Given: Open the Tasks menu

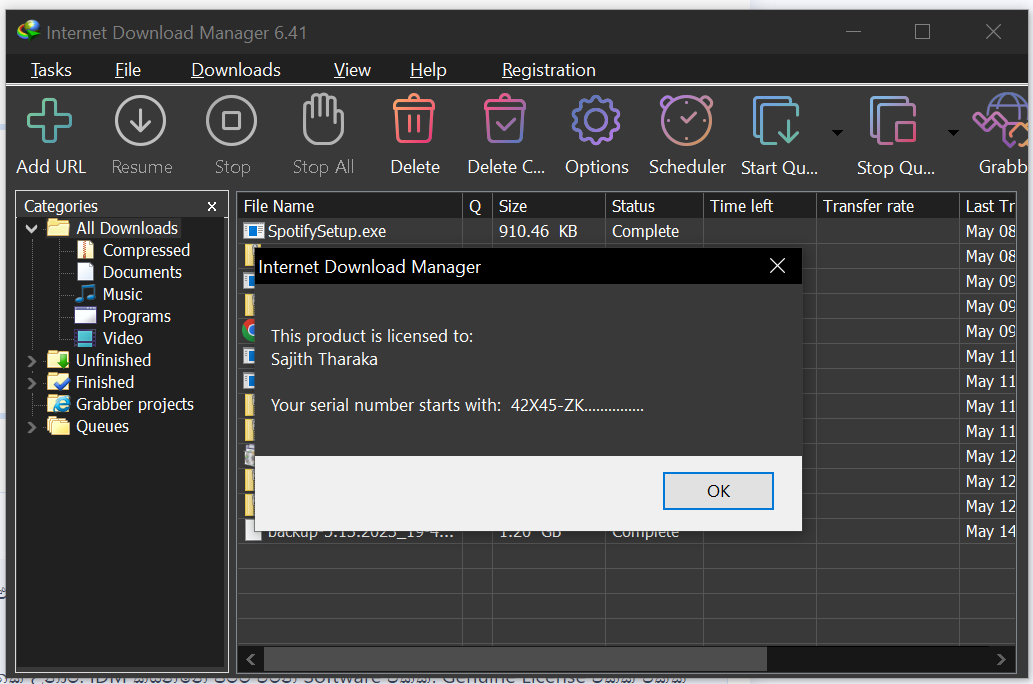Looking at the screenshot, I should 51,70.
